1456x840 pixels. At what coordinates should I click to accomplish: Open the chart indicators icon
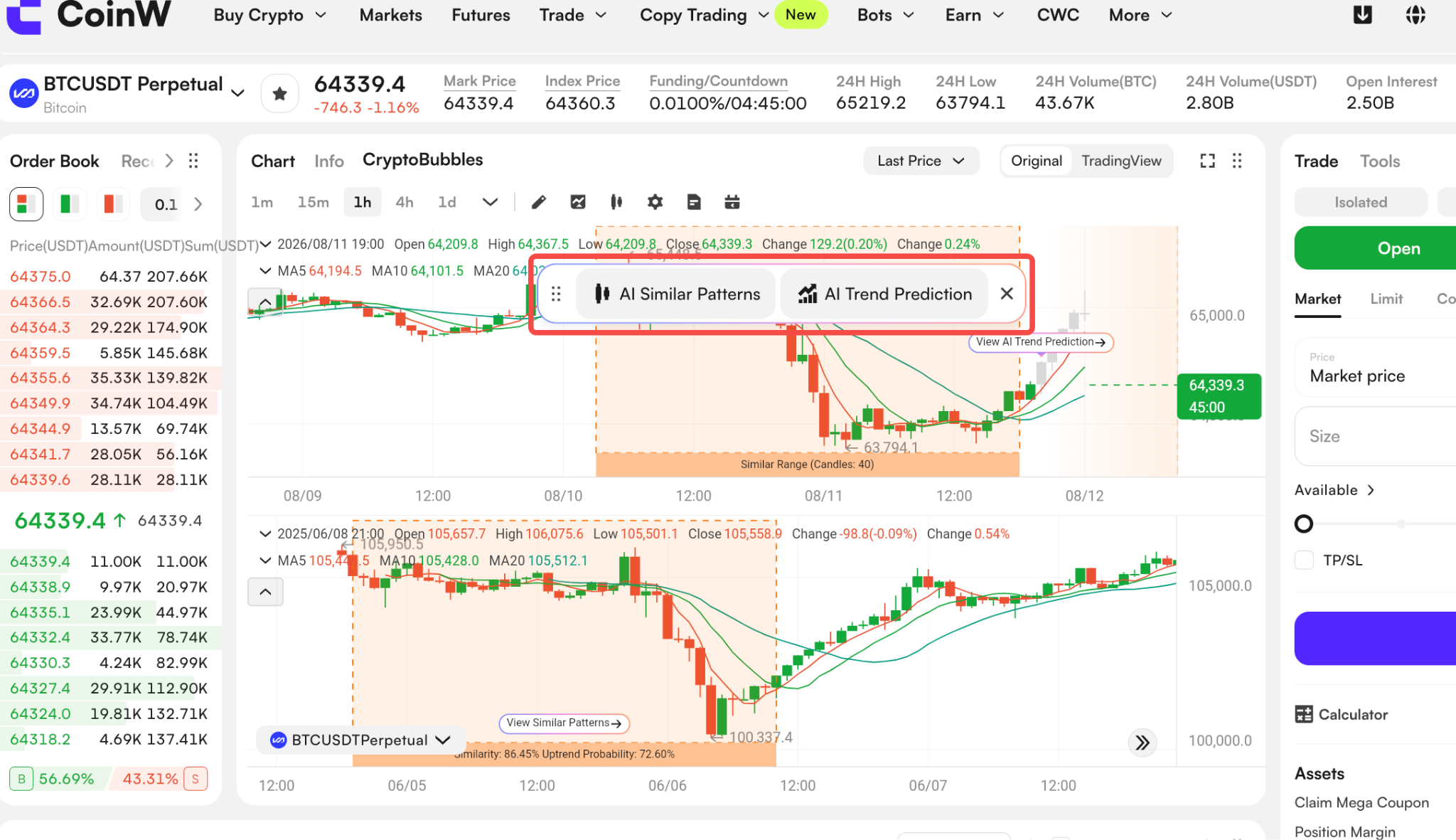click(x=578, y=203)
